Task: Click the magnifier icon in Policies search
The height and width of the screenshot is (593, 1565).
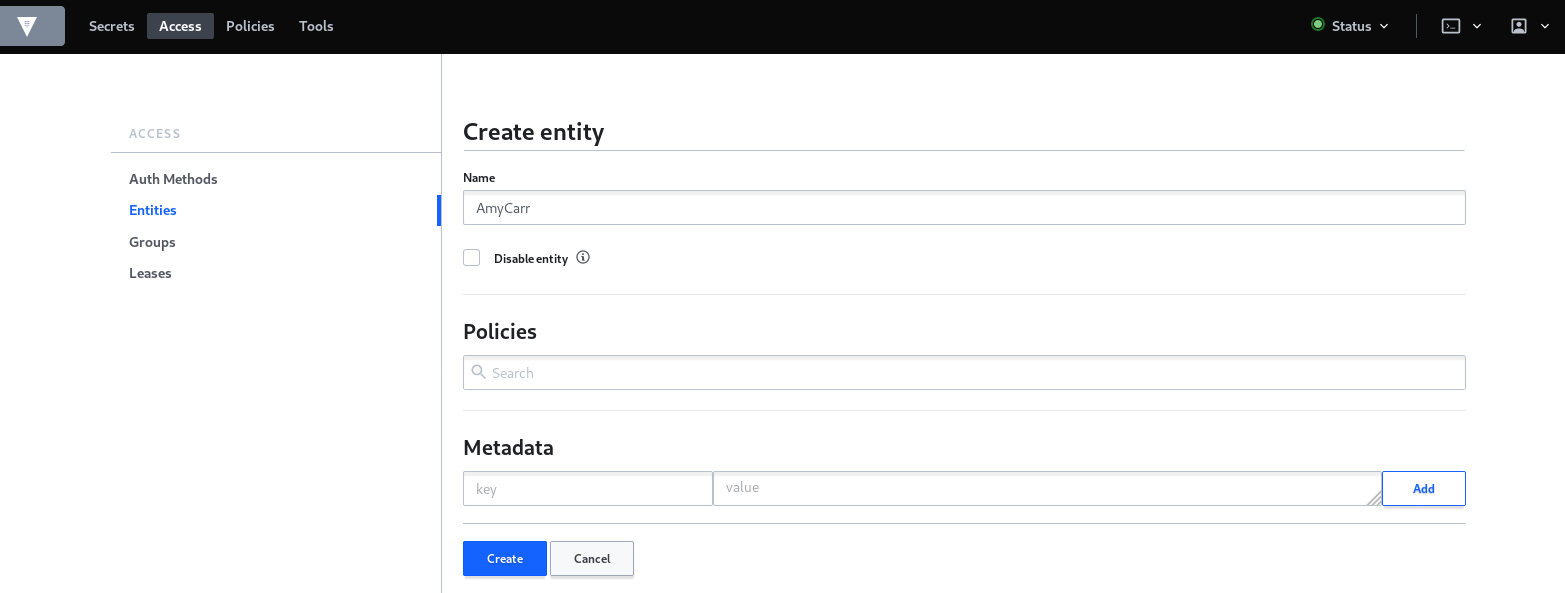Action: [x=479, y=372]
